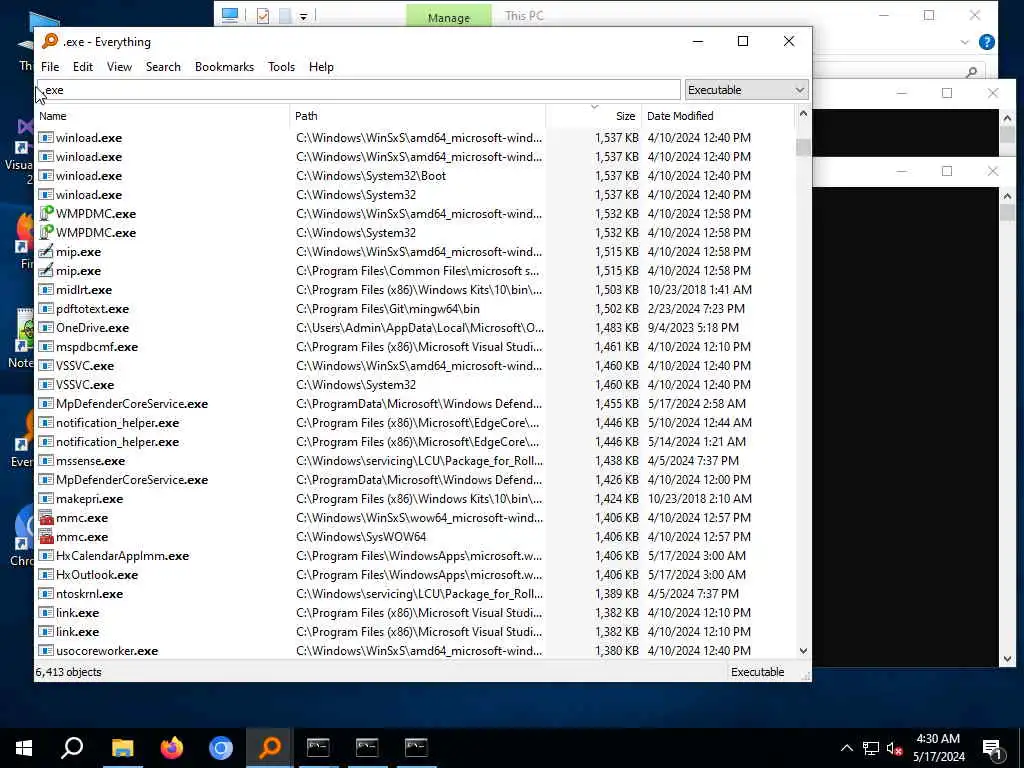Open File Explorer from taskbar
Screen dimensions: 1024x768
point(122,748)
